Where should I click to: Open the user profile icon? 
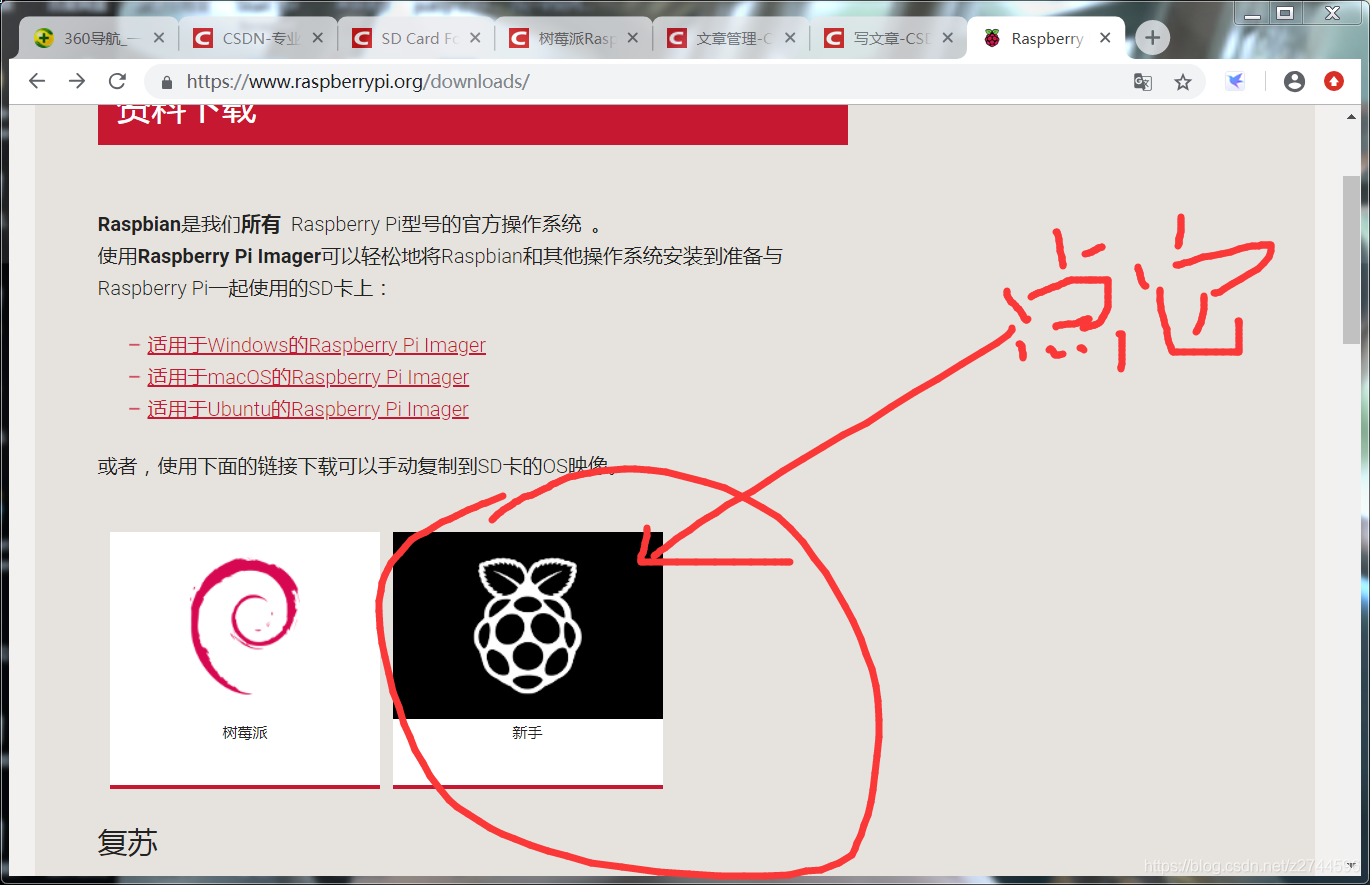click(x=1294, y=82)
